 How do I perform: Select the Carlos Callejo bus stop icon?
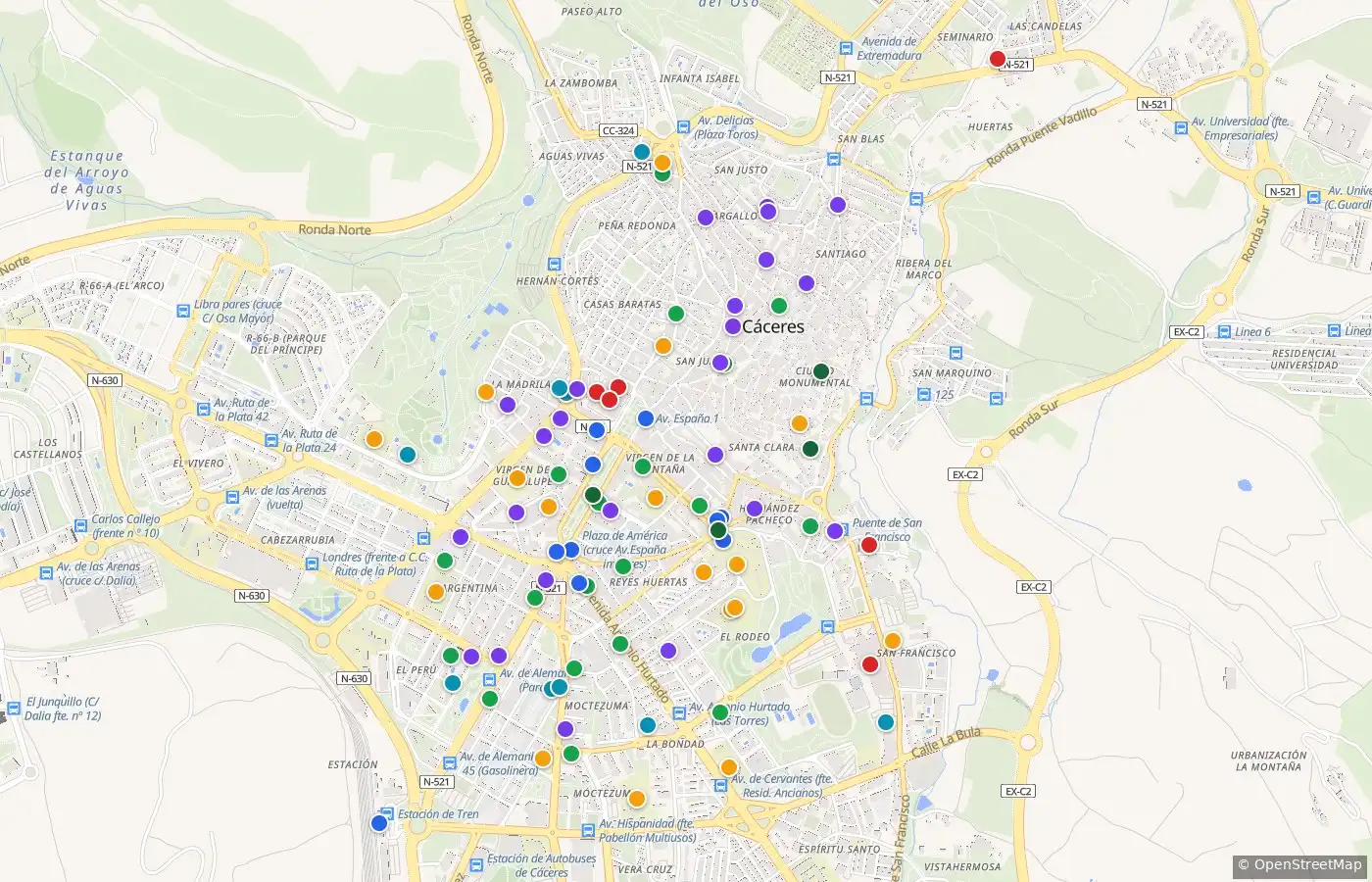click(x=80, y=526)
